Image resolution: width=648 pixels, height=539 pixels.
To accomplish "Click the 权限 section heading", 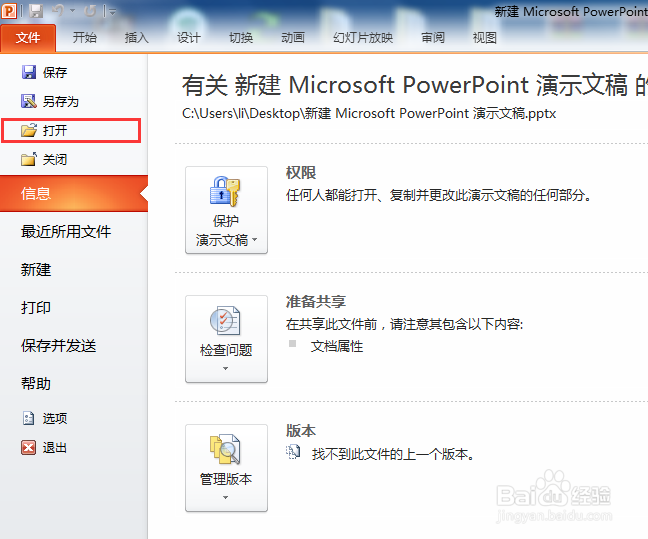I will coord(301,173).
